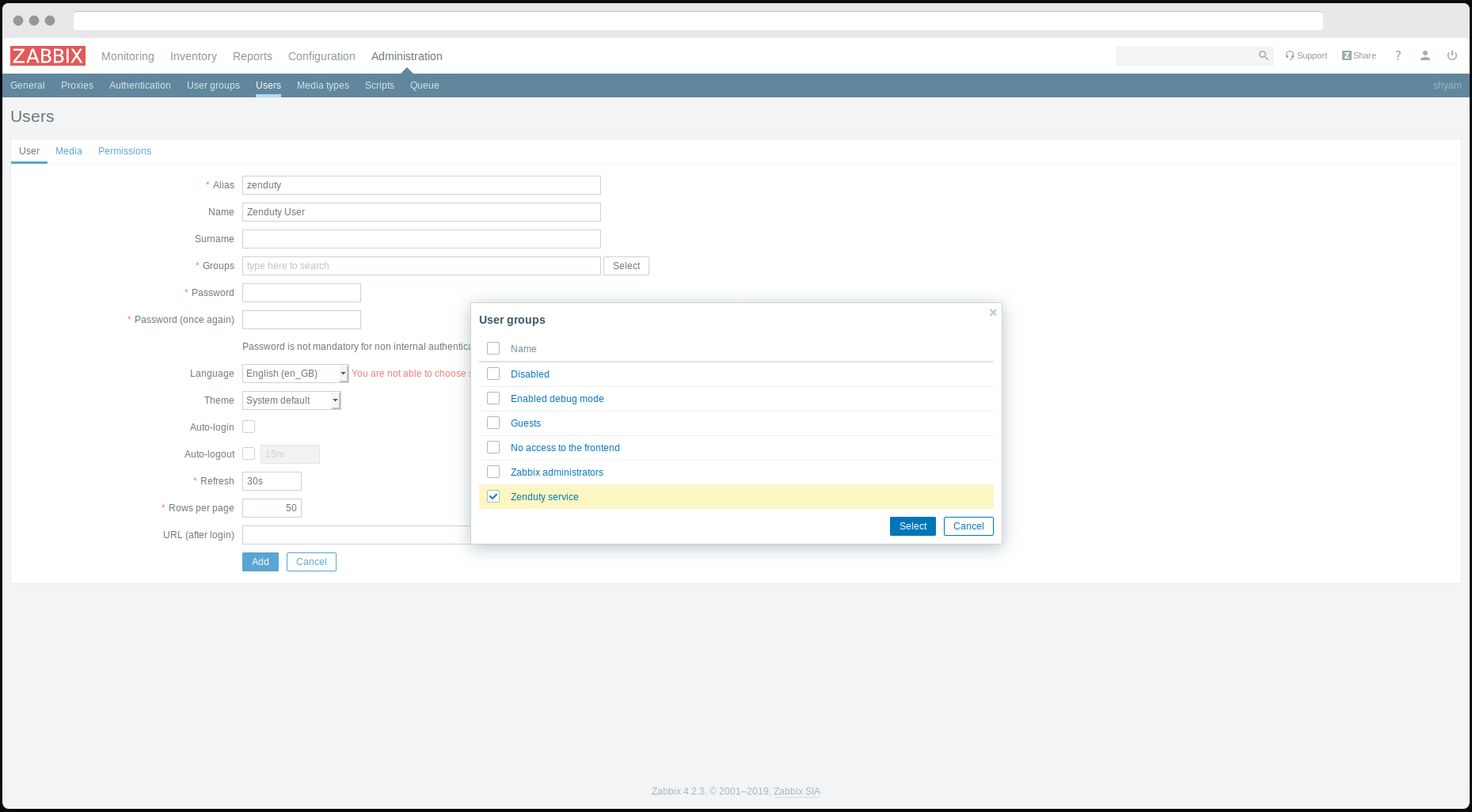The height and width of the screenshot is (812, 1472).
Task: Open help question mark icon
Action: (1398, 55)
